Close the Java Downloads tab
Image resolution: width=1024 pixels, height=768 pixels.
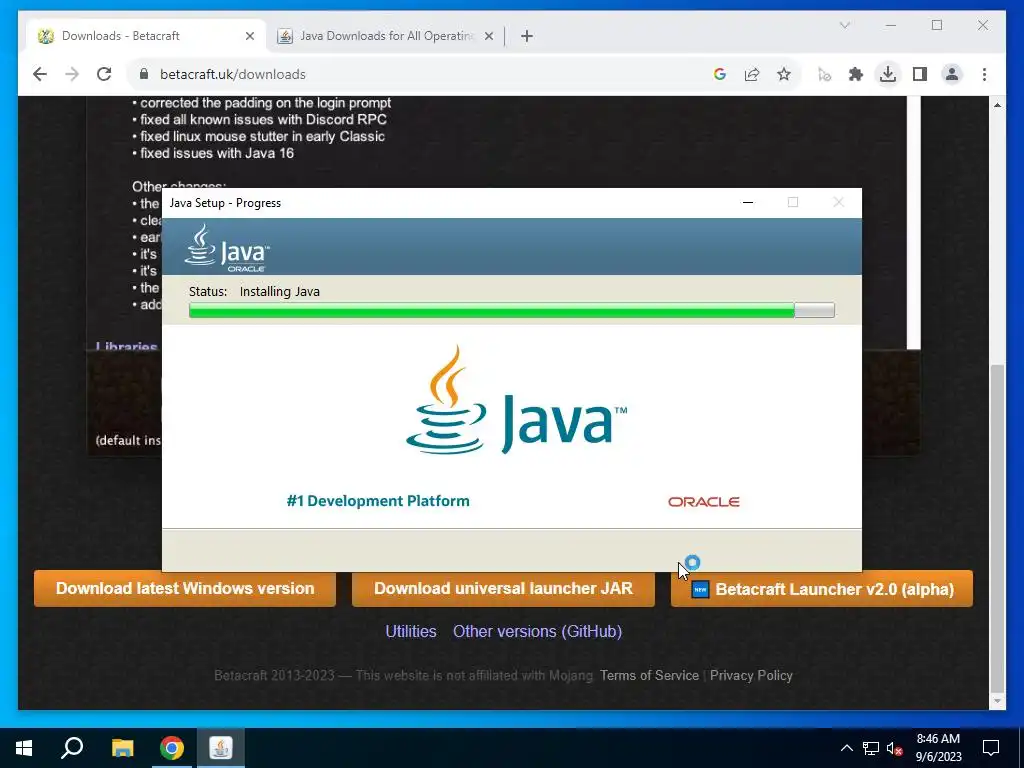(488, 36)
